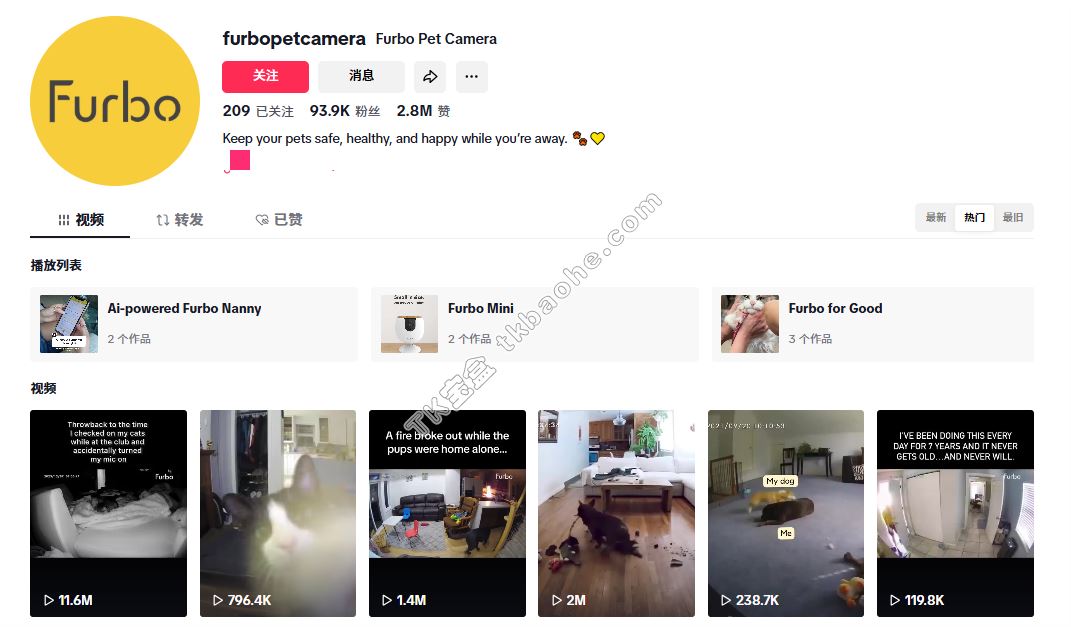Click the share arrow icon
The height and width of the screenshot is (627, 1071).
[430, 76]
